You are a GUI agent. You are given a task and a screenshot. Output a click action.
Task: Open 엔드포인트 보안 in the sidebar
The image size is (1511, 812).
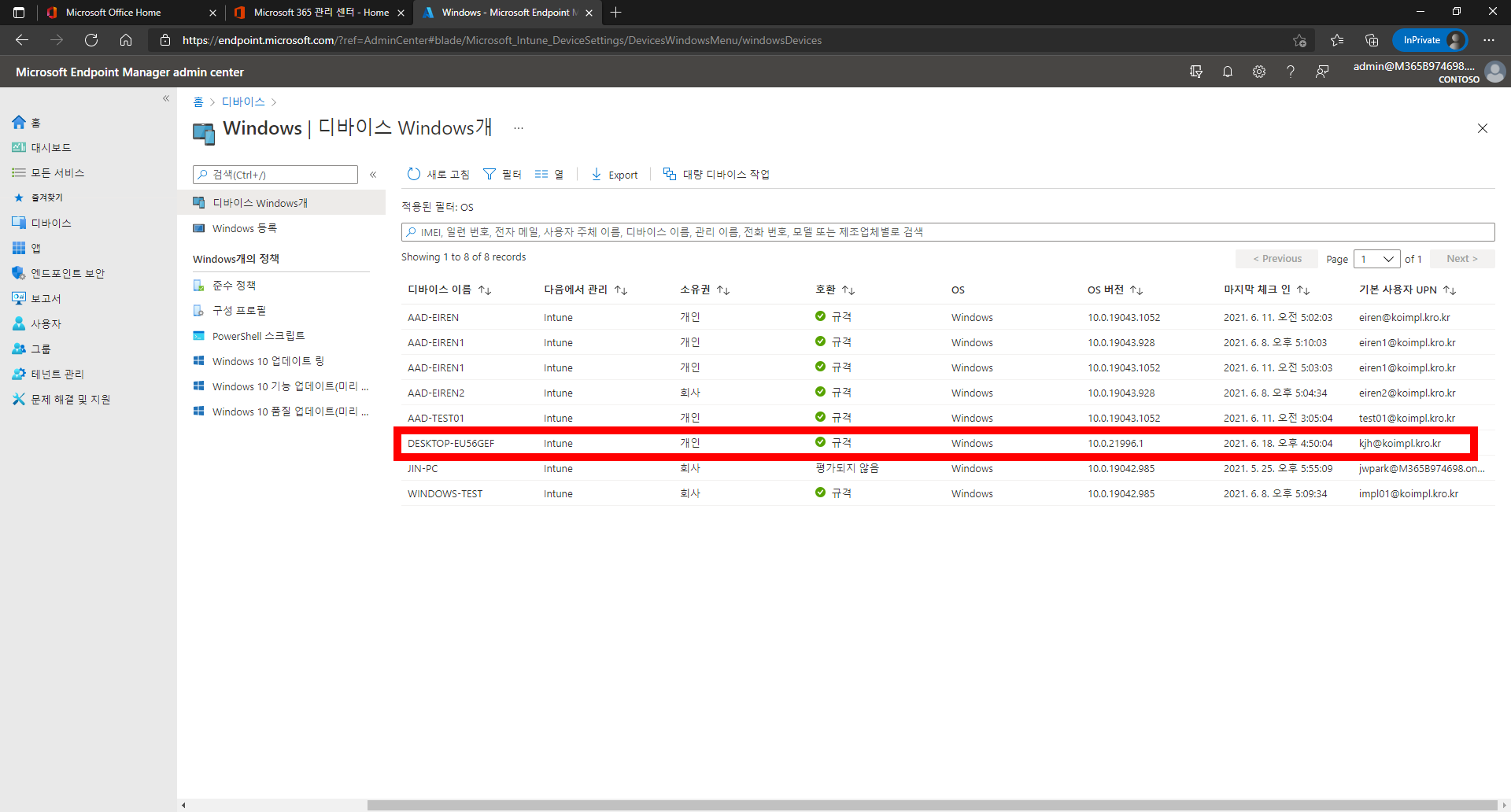coord(58,274)
